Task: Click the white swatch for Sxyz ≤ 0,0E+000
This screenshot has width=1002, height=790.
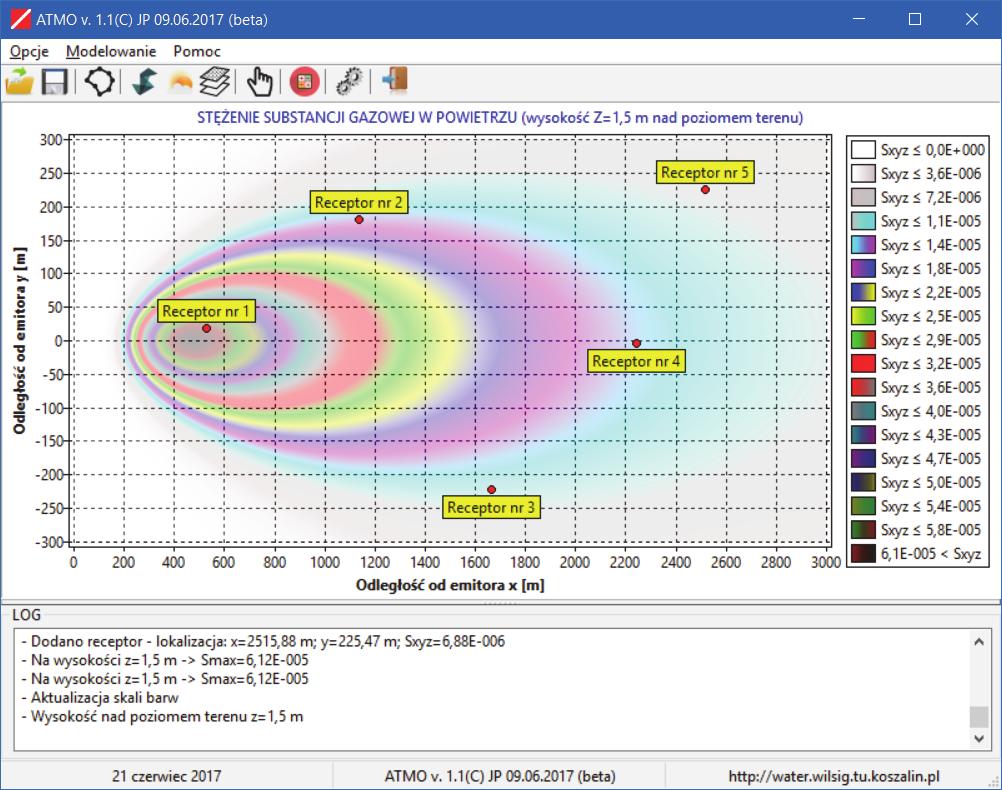Action: [x=863, y=150]
